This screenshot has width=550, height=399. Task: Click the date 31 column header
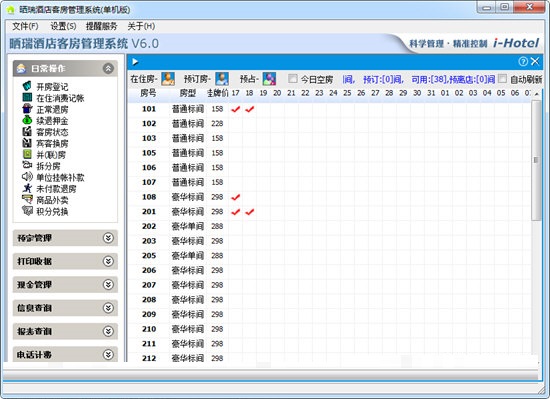point(431,93)
